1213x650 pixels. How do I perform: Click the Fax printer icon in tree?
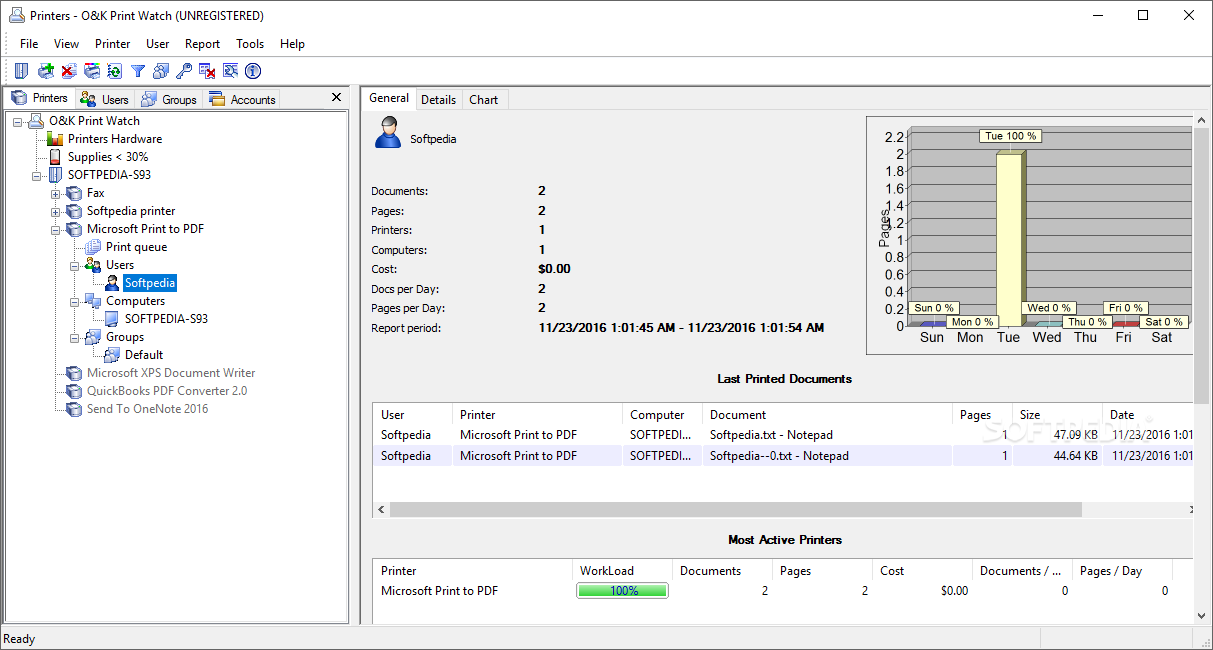[x=74, y=193]
